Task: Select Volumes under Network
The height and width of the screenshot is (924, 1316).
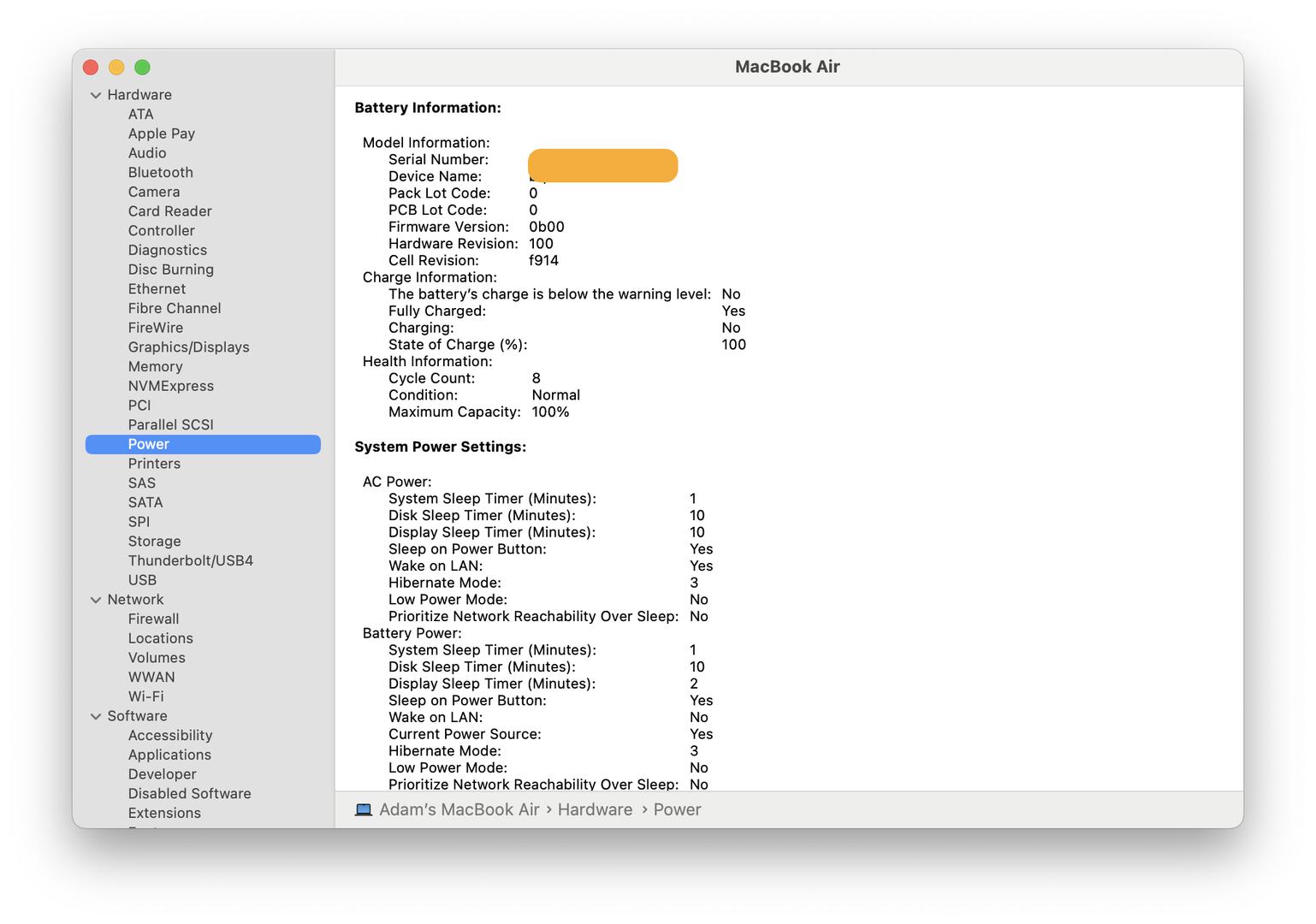Action: 157,657
